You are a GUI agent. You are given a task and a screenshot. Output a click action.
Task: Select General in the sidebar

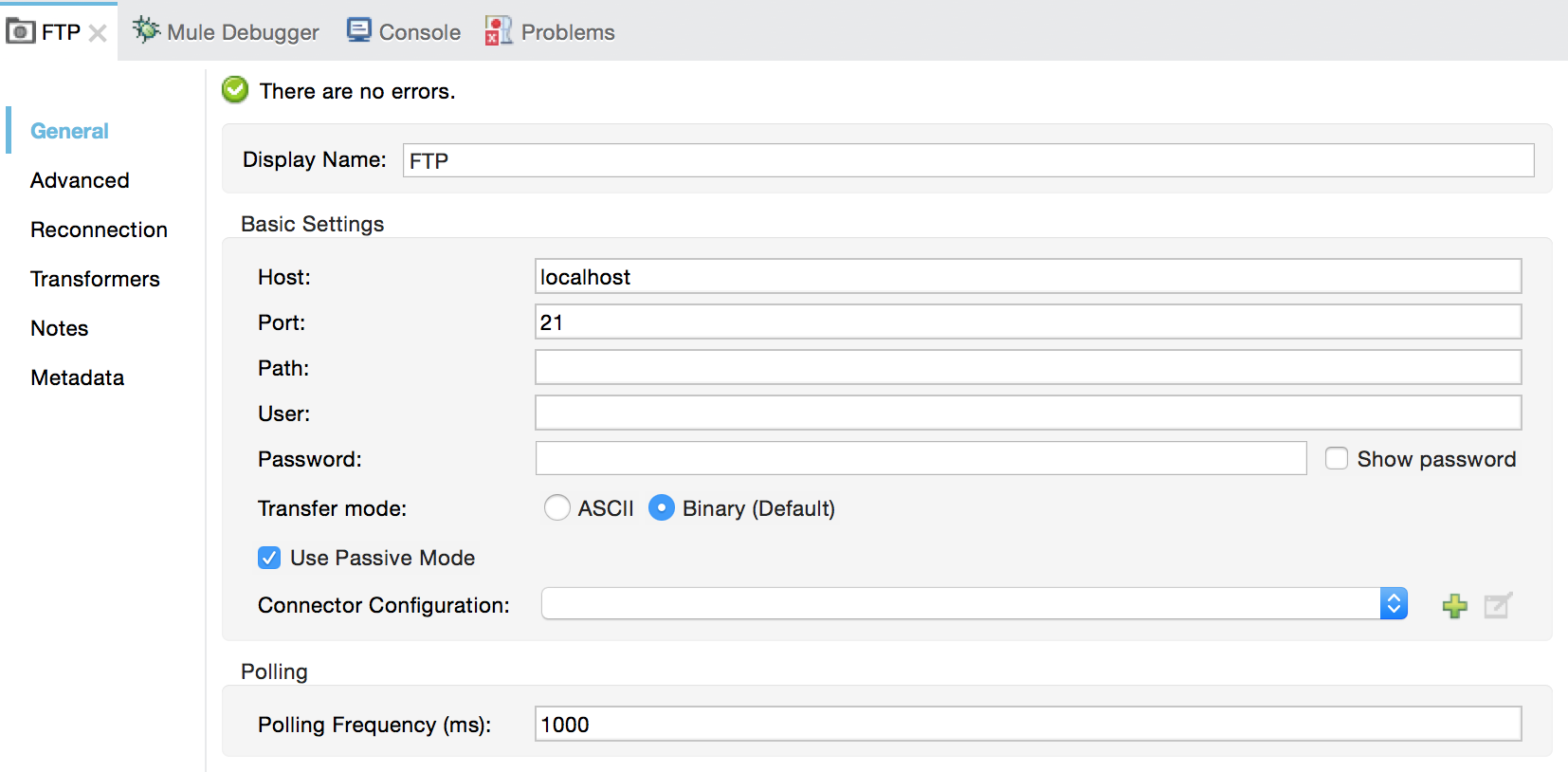pos(69,131)
